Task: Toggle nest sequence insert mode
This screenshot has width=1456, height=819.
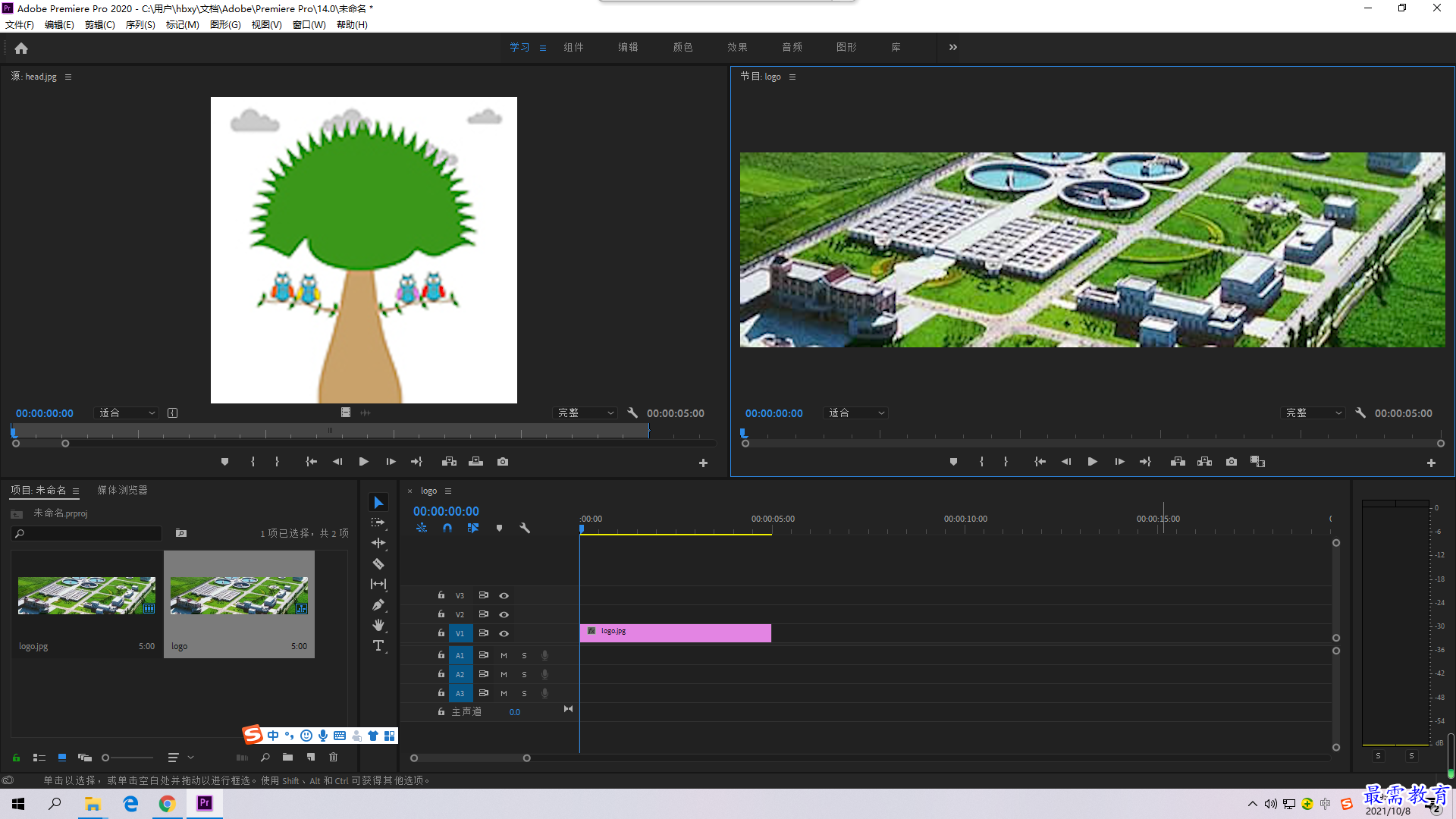Action: pyautogui.click(x=422, y=528)
